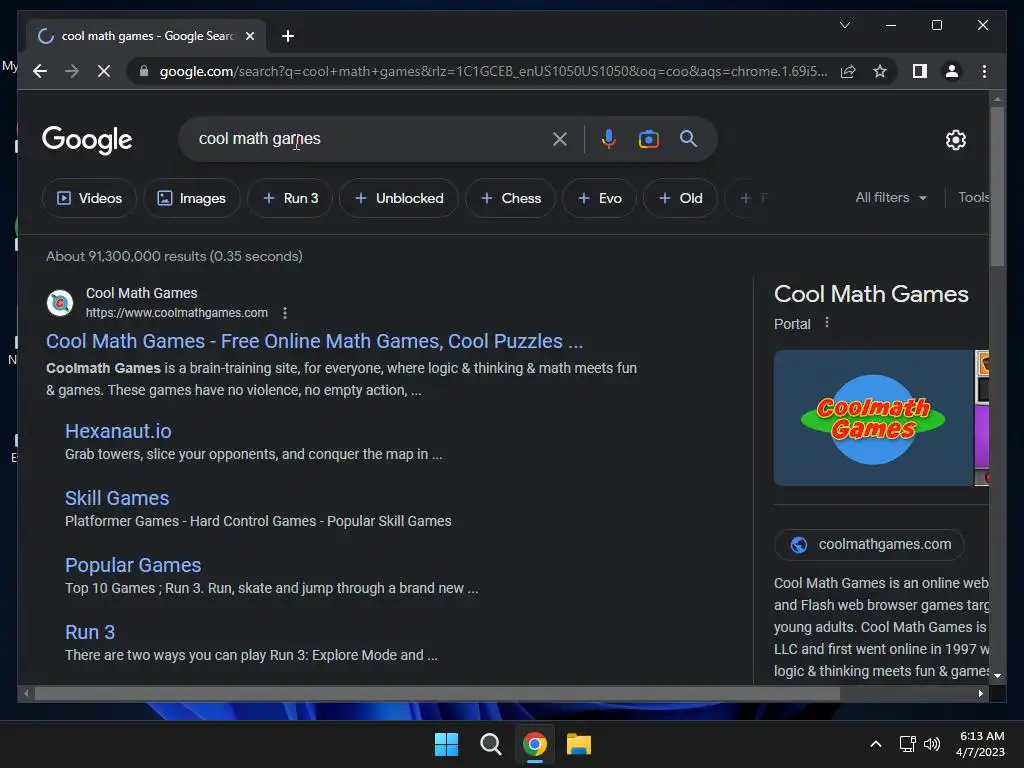The height and width of the screenshot is (768, 1024).
Task: Open the network status tray icon
Action: coord(907,744)
